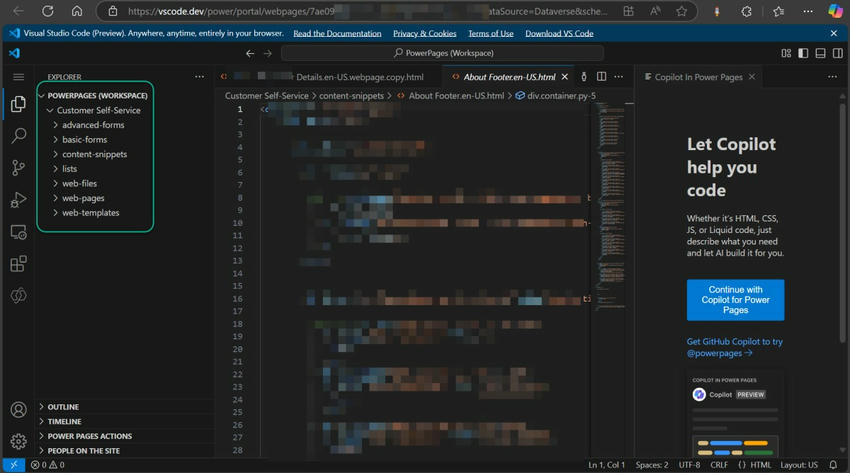
Task: Open the Source Control view
Action: pyautogui.click(x=18, y=167)
